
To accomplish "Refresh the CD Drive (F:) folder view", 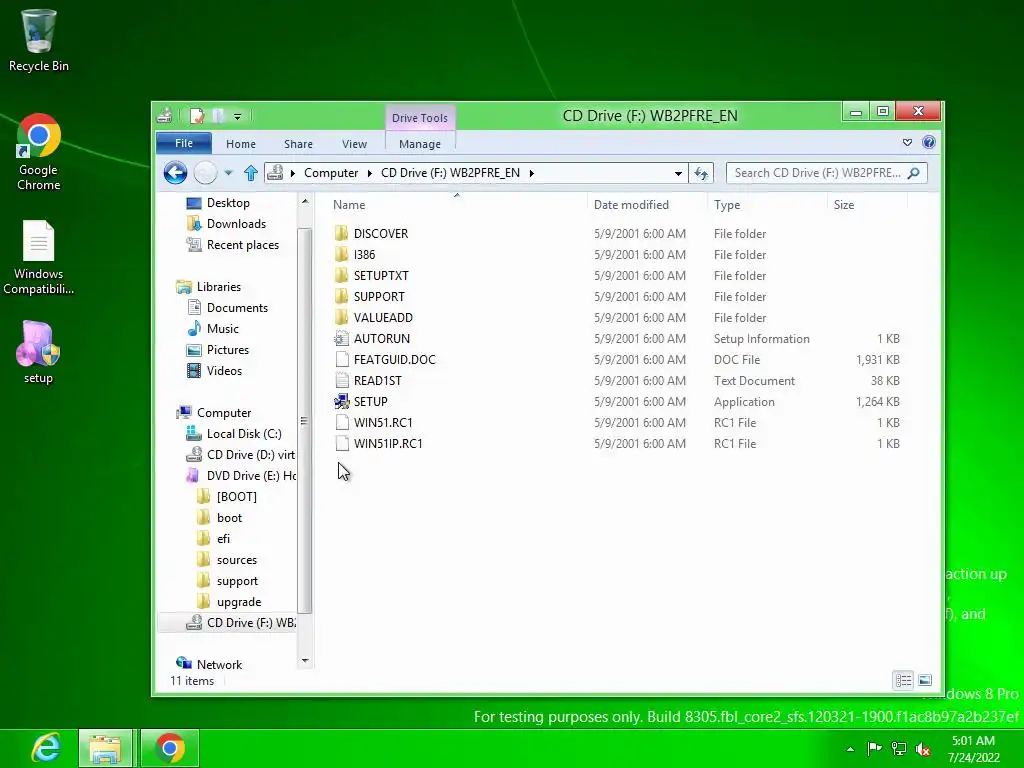I will tap(701, 173).
